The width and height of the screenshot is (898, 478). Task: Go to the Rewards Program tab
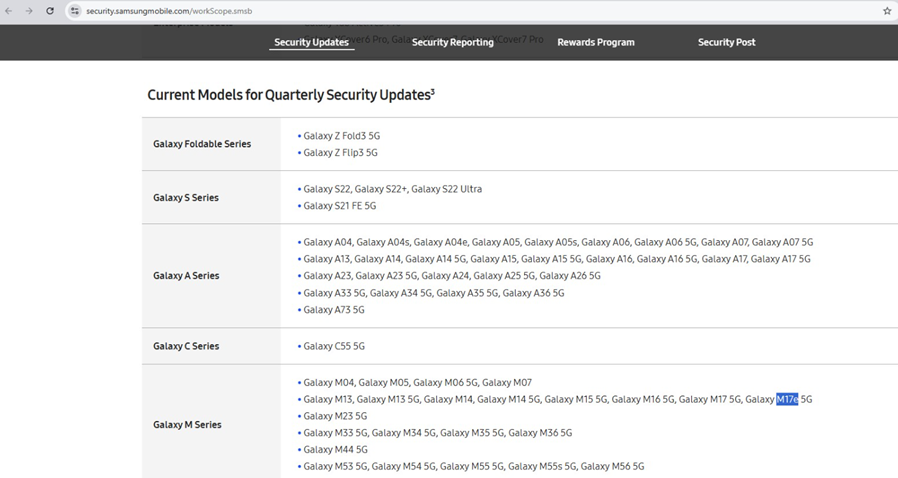click(x=595, y=42)
